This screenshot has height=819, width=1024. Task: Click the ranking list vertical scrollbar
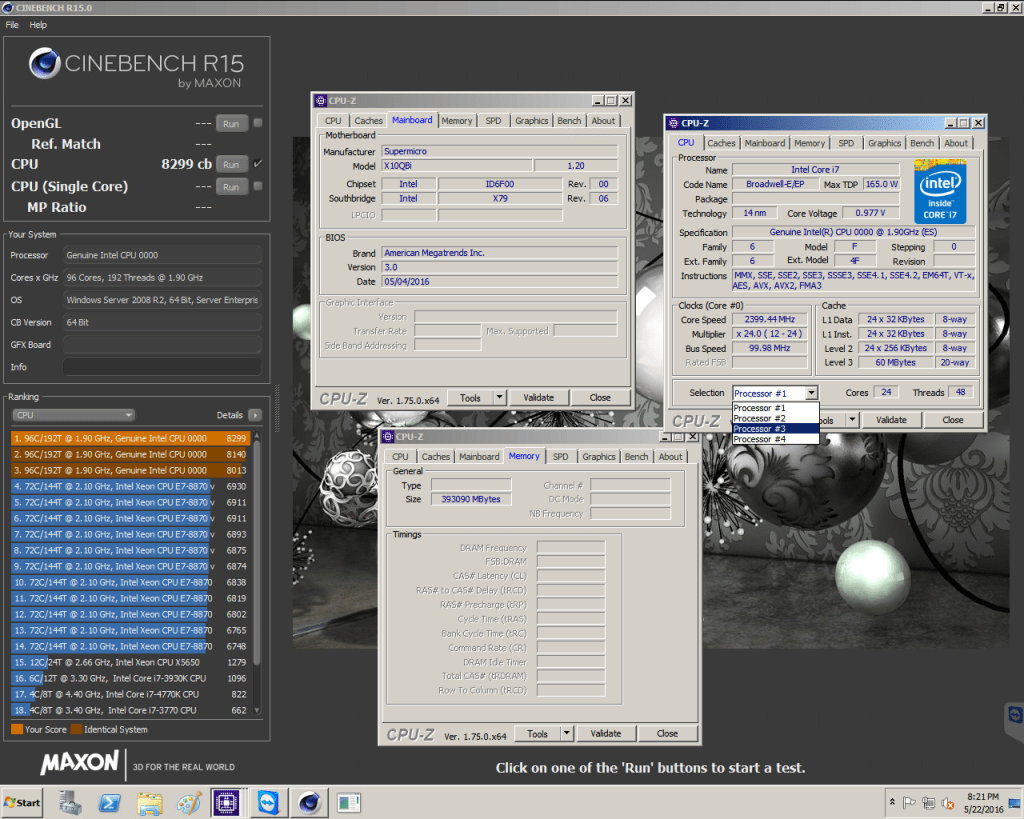tap(257, 550)
